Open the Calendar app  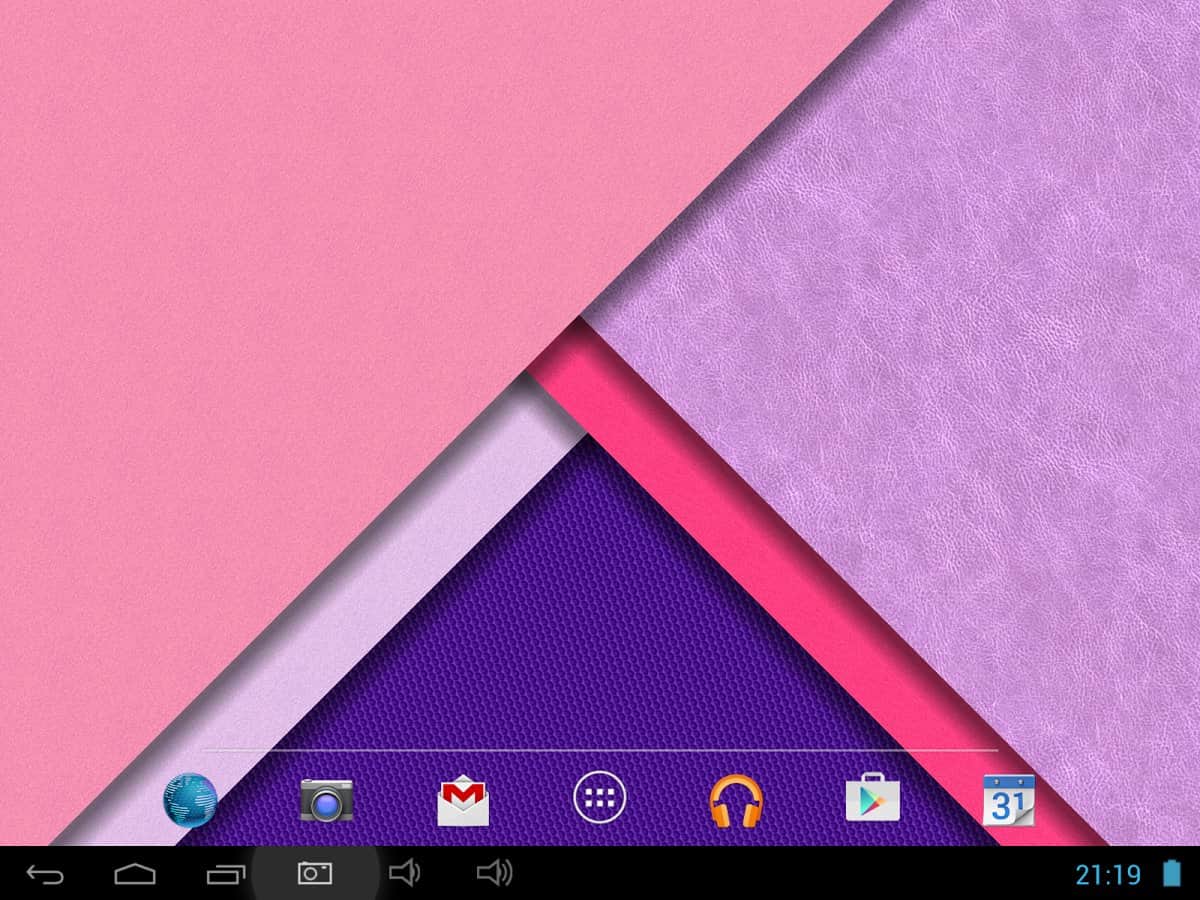click(x=1008, y=800)
